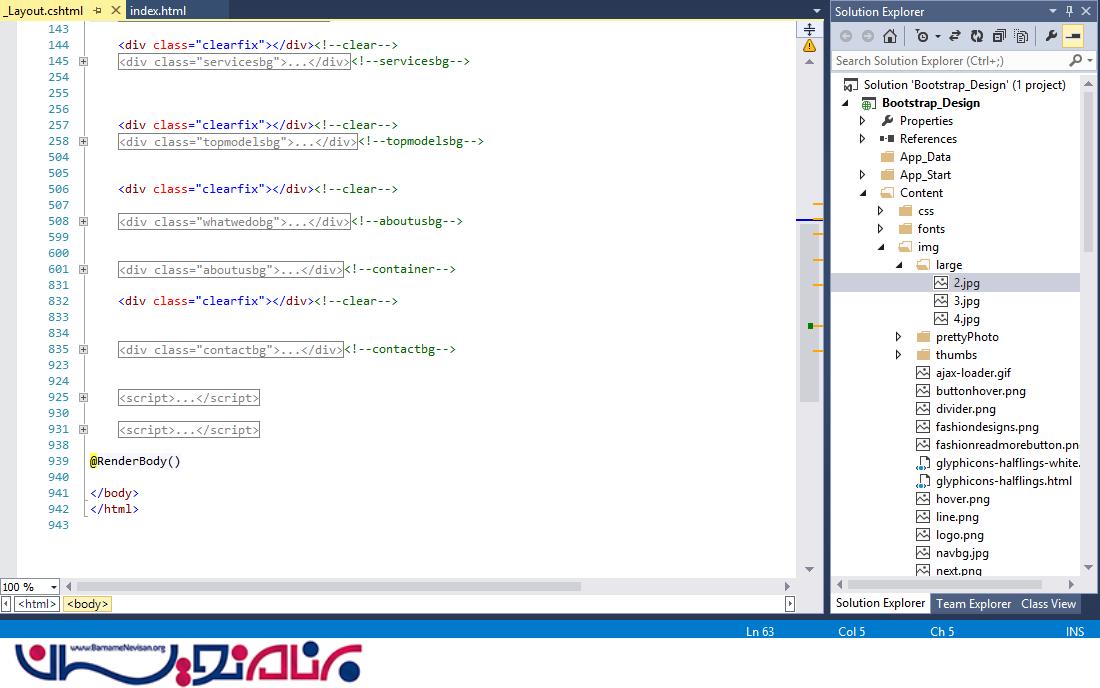
Task: Collapse the img folder in tree
Action: (x=880, y=247)
